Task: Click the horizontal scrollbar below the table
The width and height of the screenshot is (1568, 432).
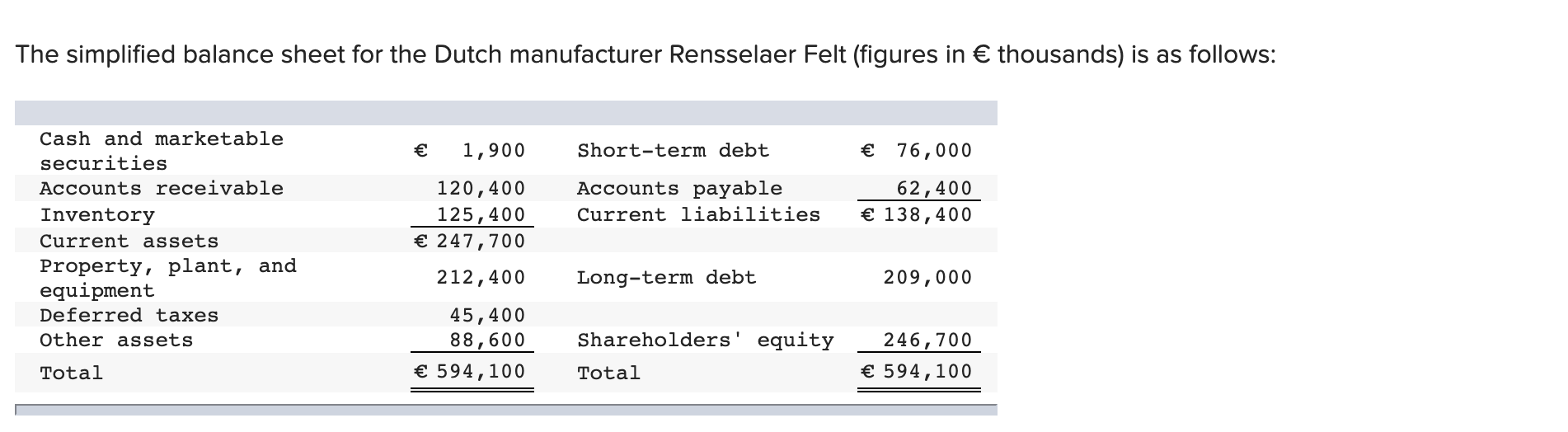Action: pos(506,409)
